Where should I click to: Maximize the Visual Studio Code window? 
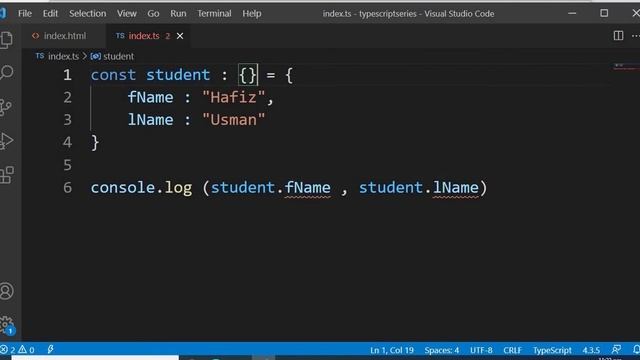604,13
